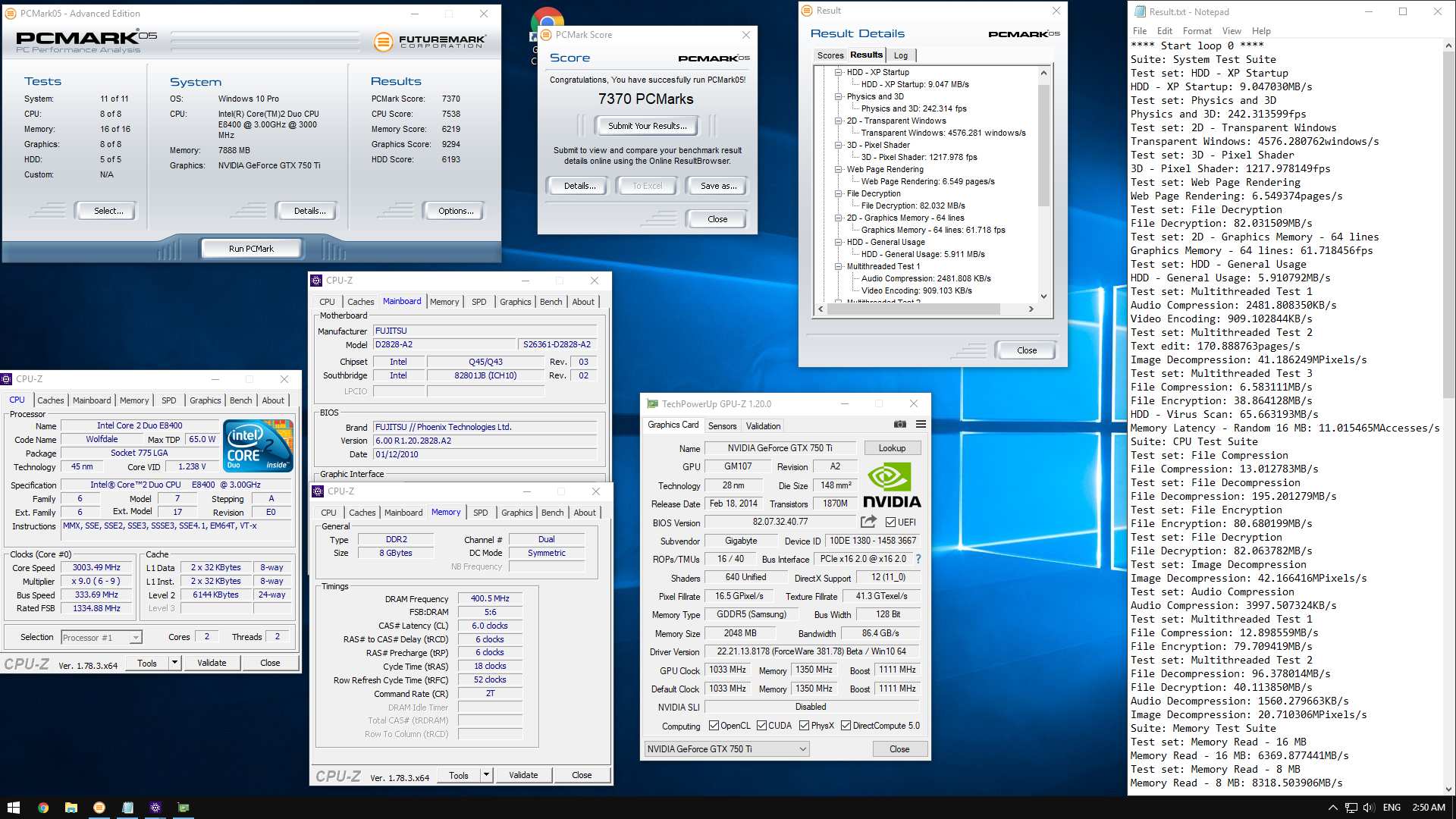Toggle the UEFI checkbox in GPU-Z

coord(890,522)
